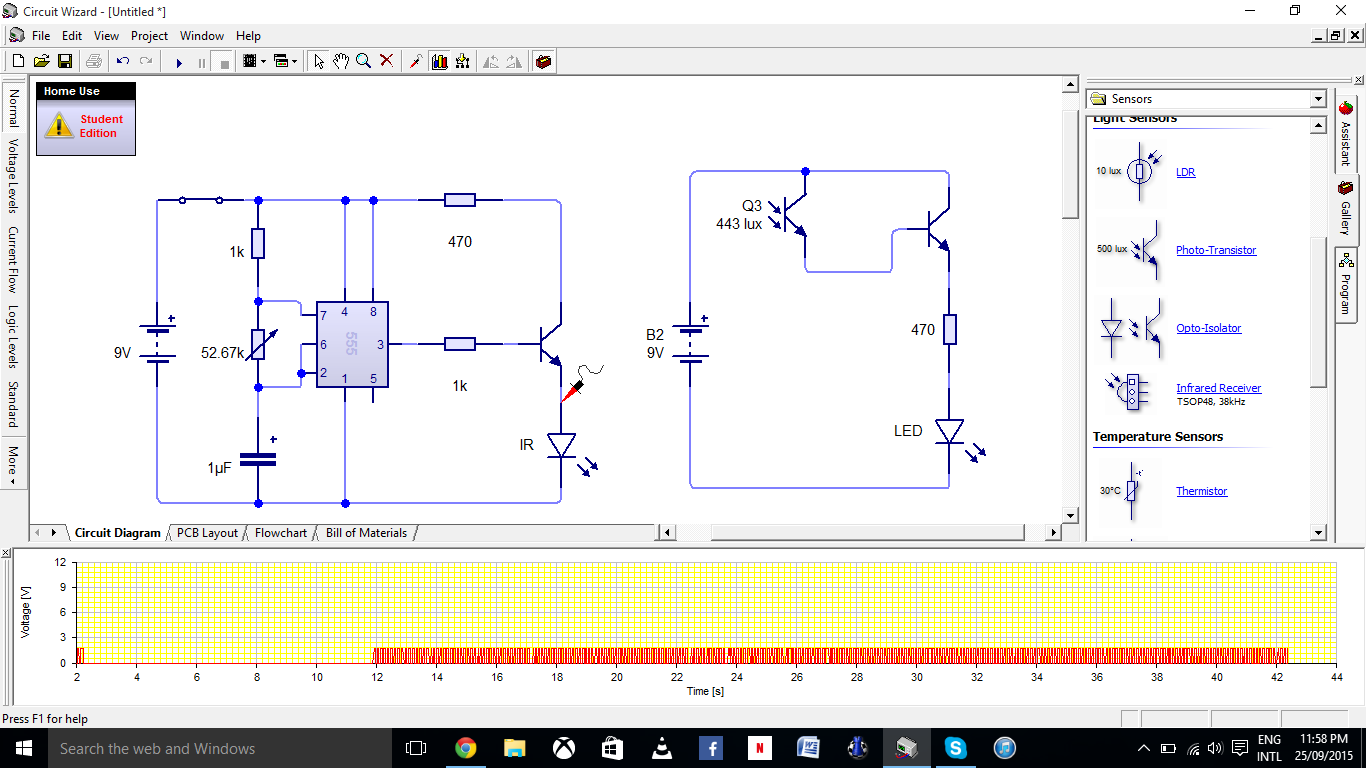
Task: Click the gallery panel scroll down arrow
Action: coord(1318,533)
